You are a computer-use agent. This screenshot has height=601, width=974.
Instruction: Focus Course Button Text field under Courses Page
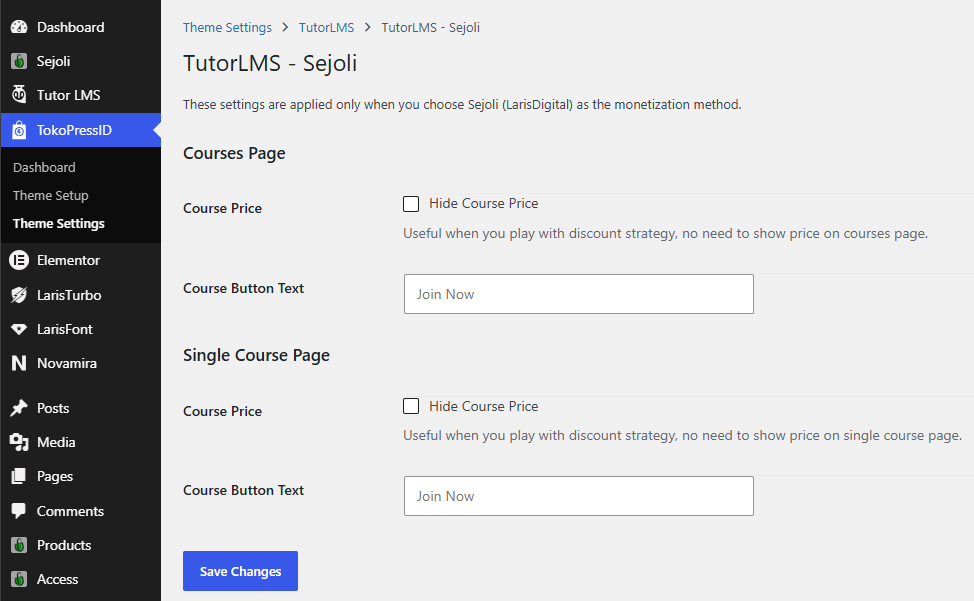[579, 294]
